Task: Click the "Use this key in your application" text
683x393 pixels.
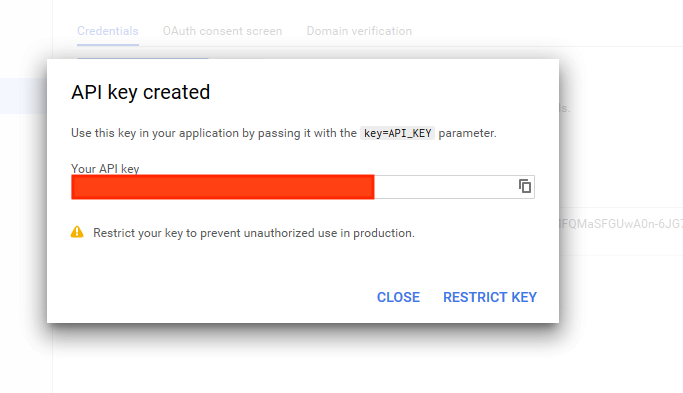Action: pyautogui.click(x=156, y=133)
